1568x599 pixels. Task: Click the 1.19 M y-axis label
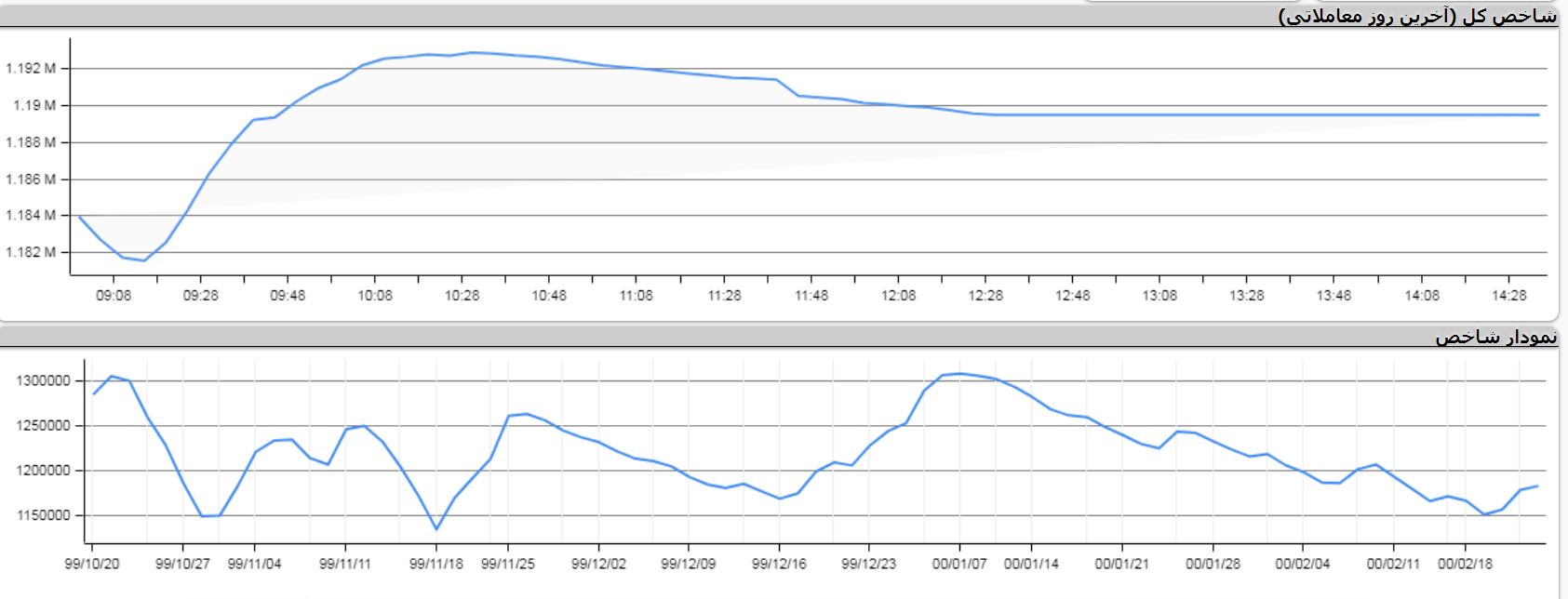pos(34,106)
